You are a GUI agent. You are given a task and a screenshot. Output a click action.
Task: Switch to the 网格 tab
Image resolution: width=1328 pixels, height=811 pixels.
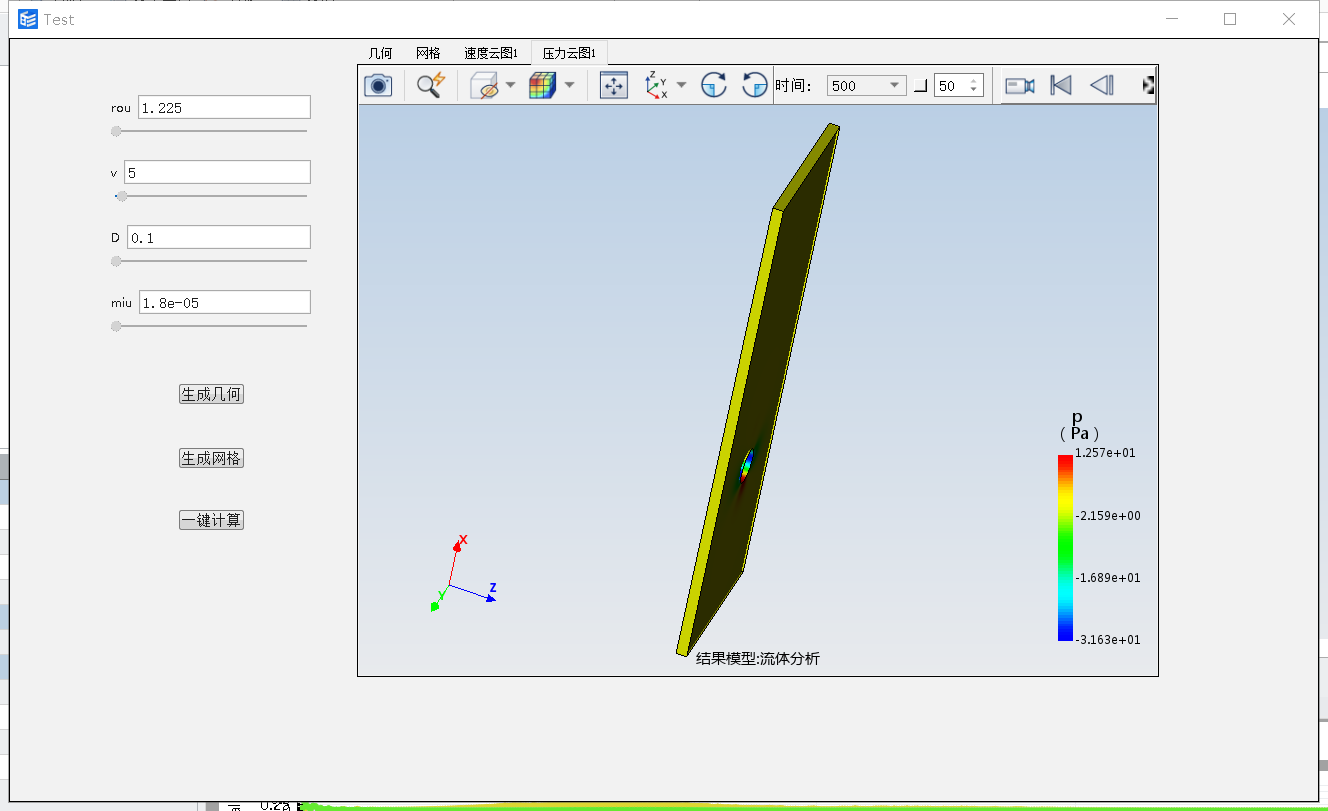tap(428, 53)
